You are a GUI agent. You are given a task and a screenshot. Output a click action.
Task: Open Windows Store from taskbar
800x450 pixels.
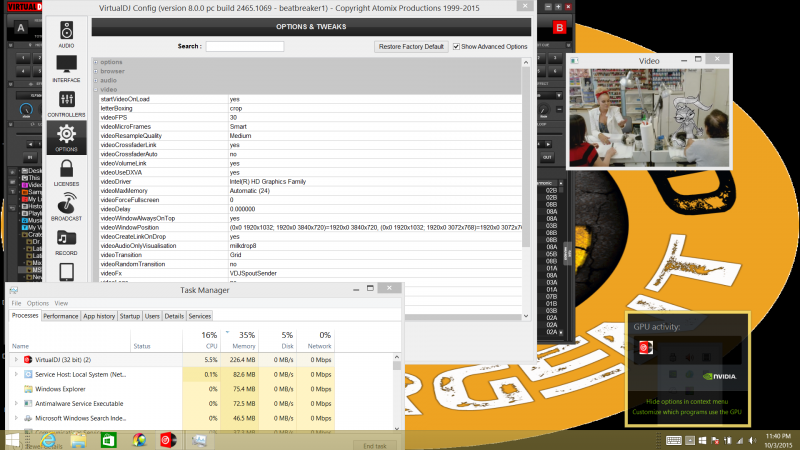[x=108, y=440]
